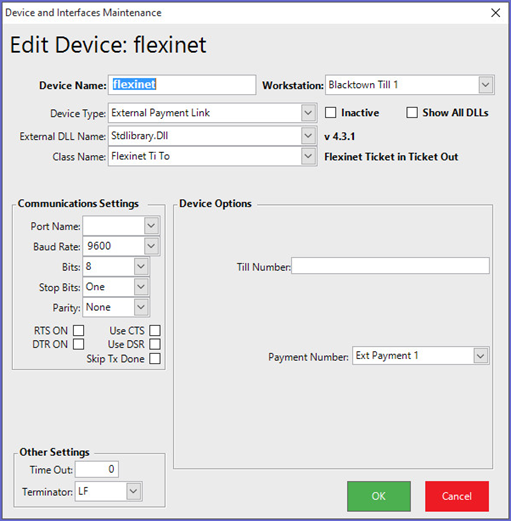Click the Edit Device: flexinet heading

[x=108, y=45]
